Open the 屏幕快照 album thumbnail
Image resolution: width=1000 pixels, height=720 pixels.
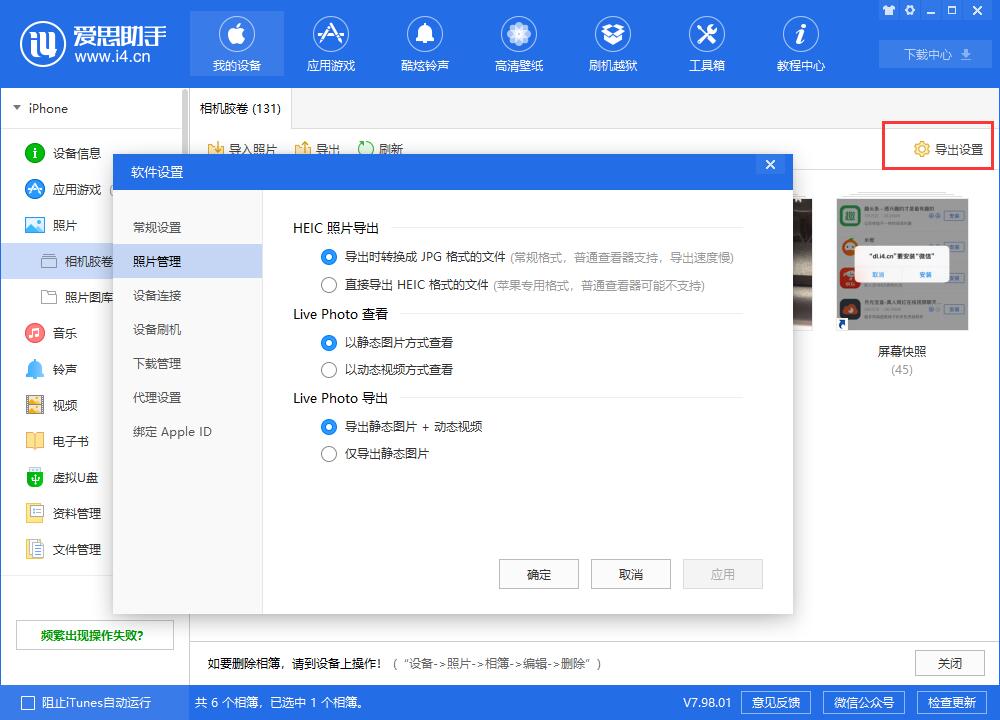[x=902, y=263]
